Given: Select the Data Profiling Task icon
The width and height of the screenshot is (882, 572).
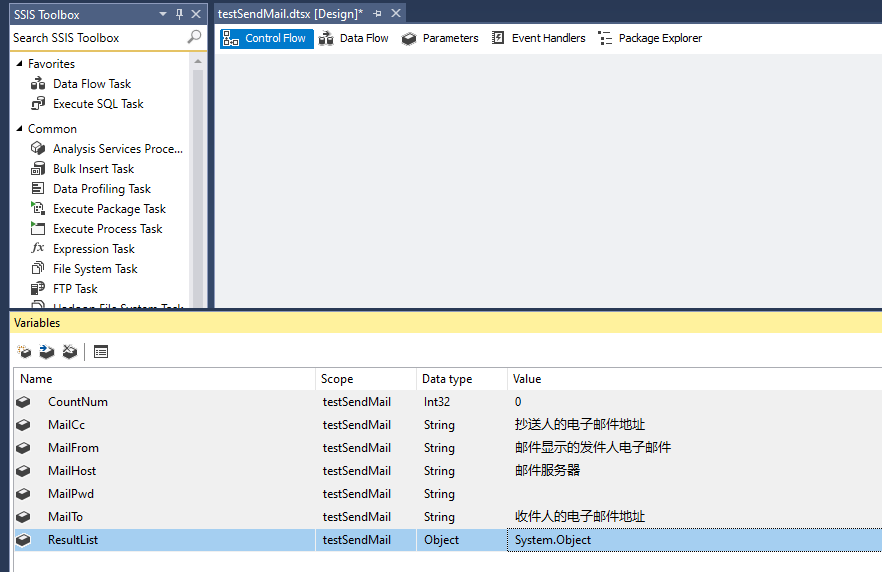Looking at the screenshot, I should click(38, 188).
